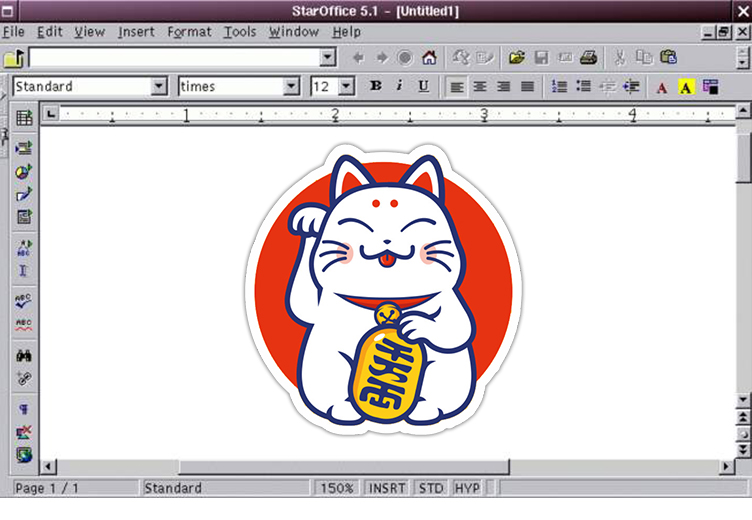
Task: Justify the text
Action: click(527, 87)
